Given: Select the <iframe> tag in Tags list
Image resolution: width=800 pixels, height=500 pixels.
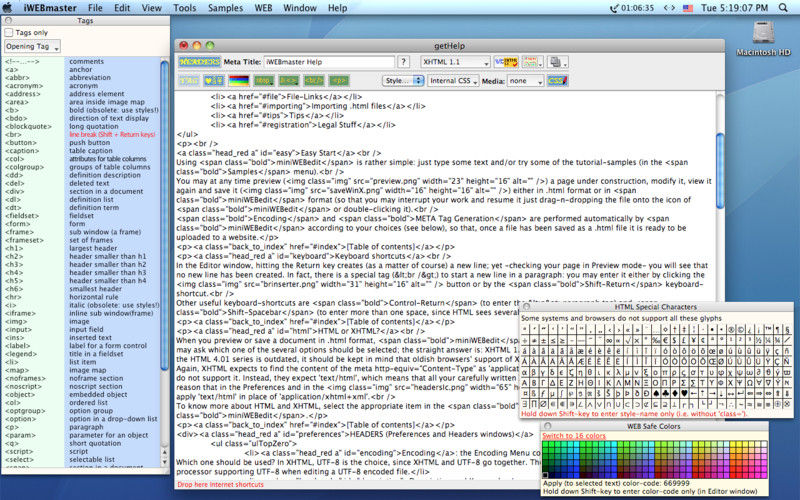Looking at the screenshot, I should click(20, 313).
